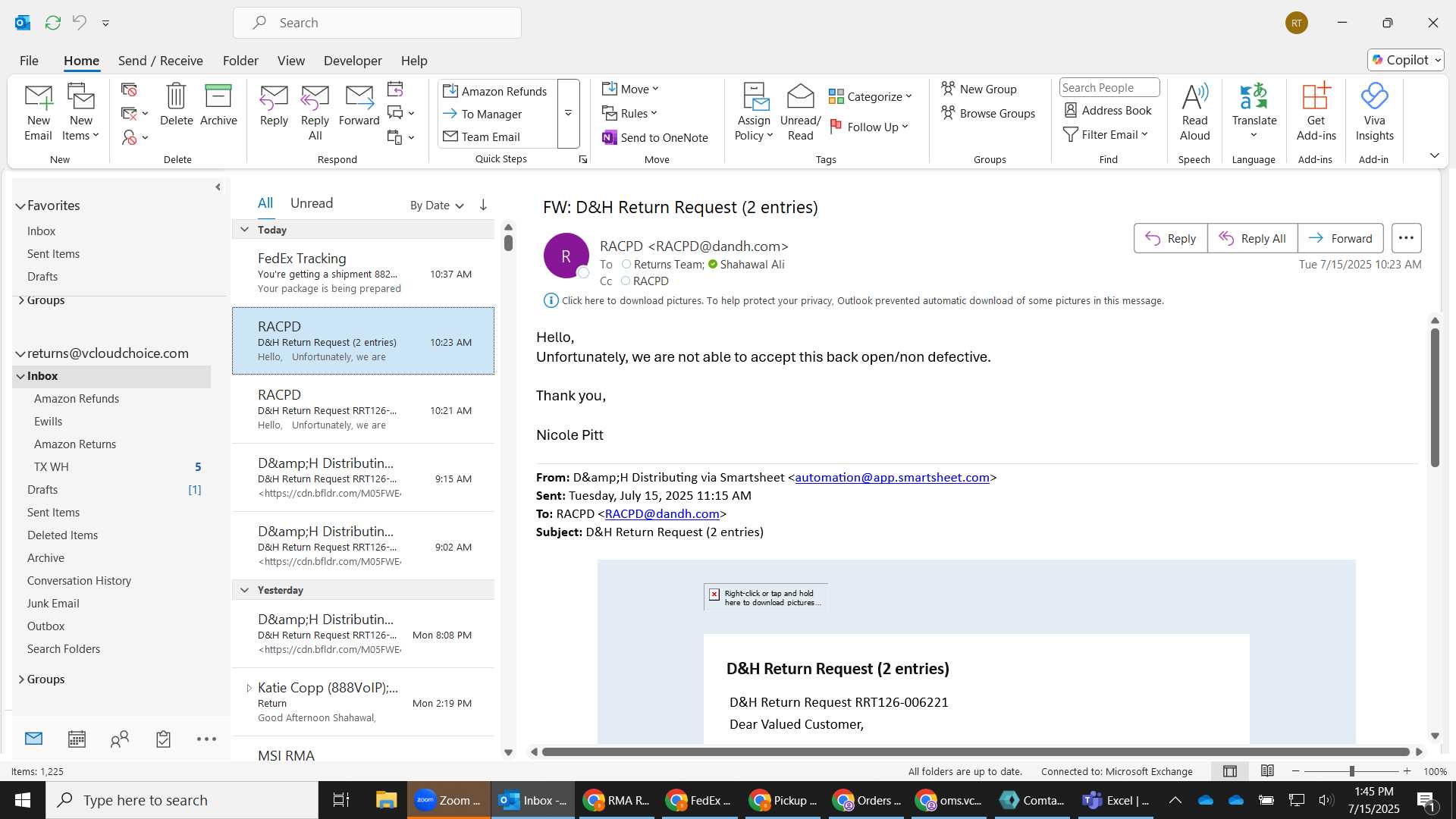Open Ignore conversation icon in Delete group
Image resolution: width=1456 pixels, height=819 pixels.
pyautogui.click(x=129, y=90)
